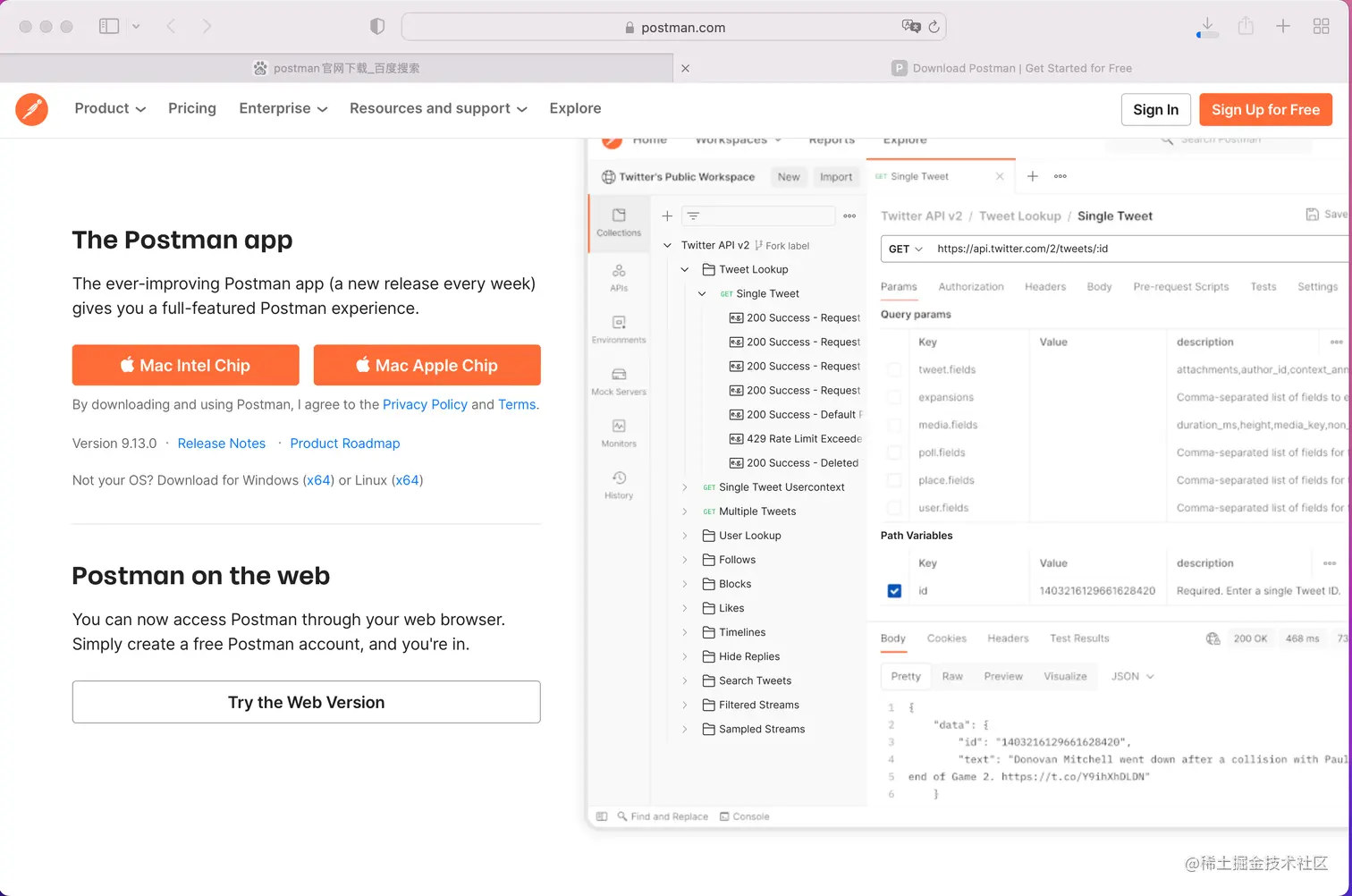Select the History sidebar icon
The image size is (1352, 896).
pyautogui.click(x=619, y=485)
